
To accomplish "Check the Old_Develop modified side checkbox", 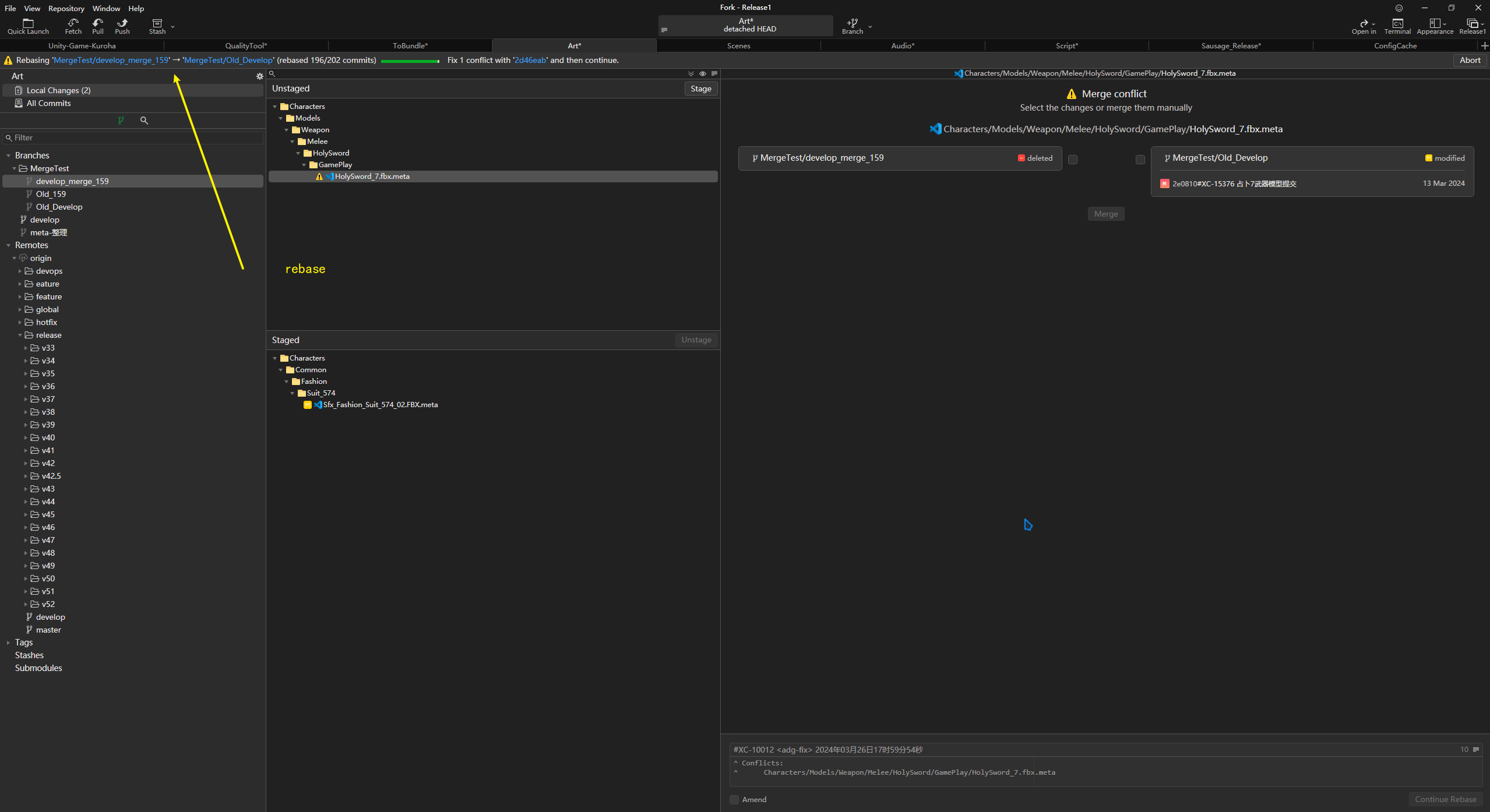I will [x=1140, y=160].
